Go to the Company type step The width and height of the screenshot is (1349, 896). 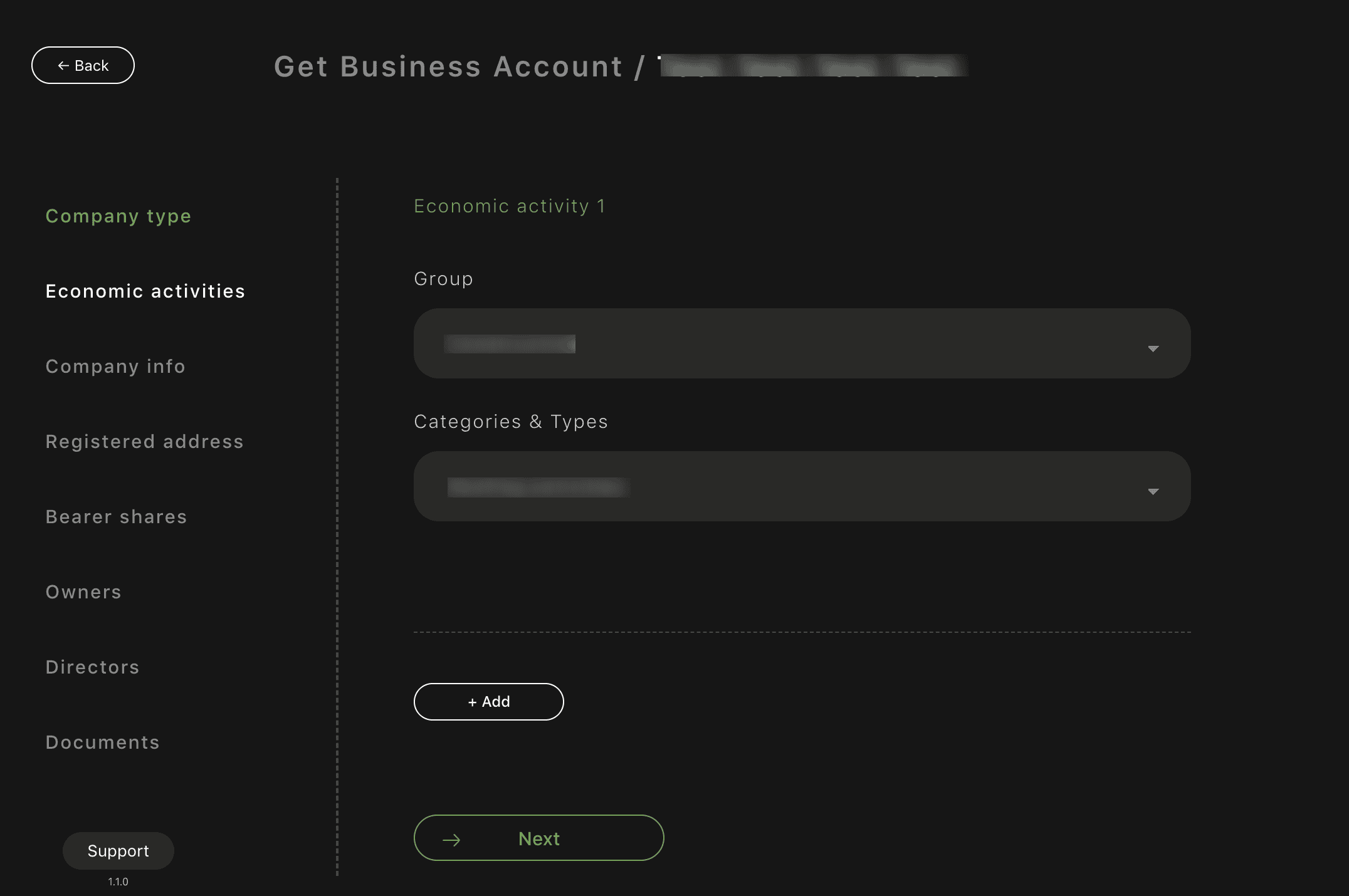pos(118,216)
